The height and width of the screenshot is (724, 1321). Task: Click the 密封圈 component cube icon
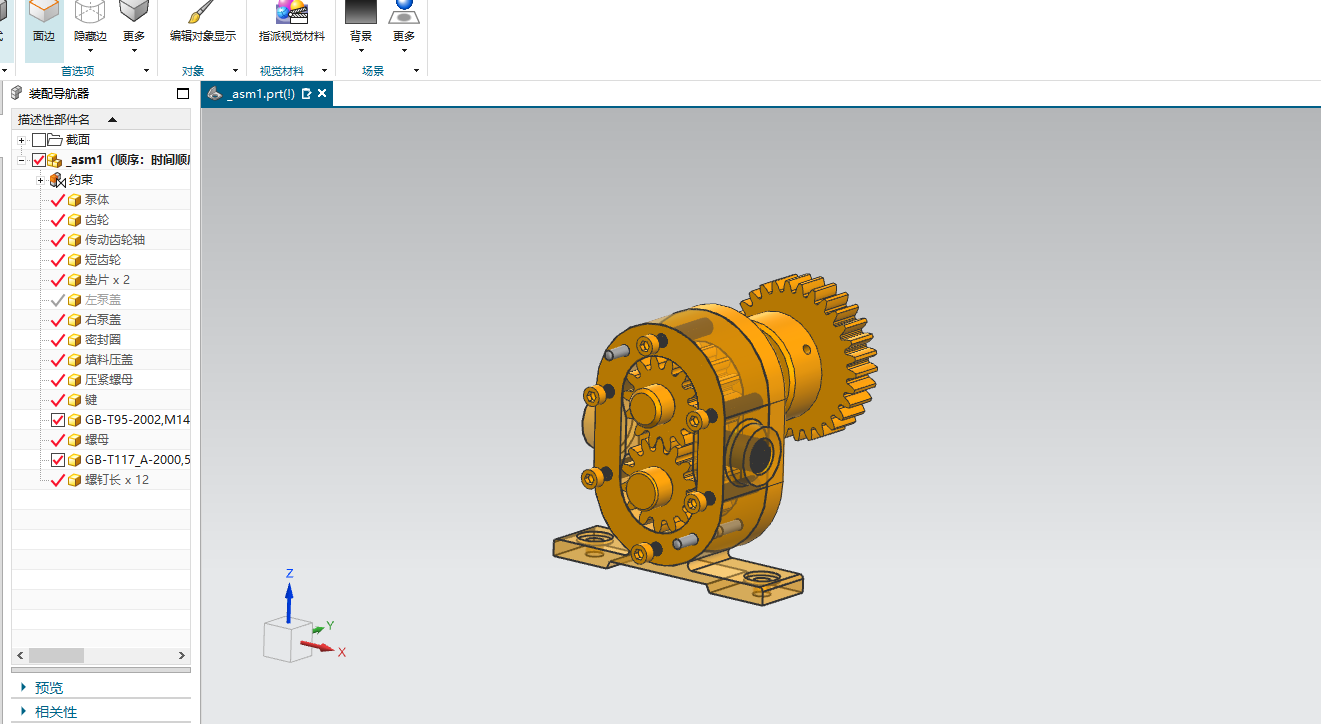pos(74,340)
